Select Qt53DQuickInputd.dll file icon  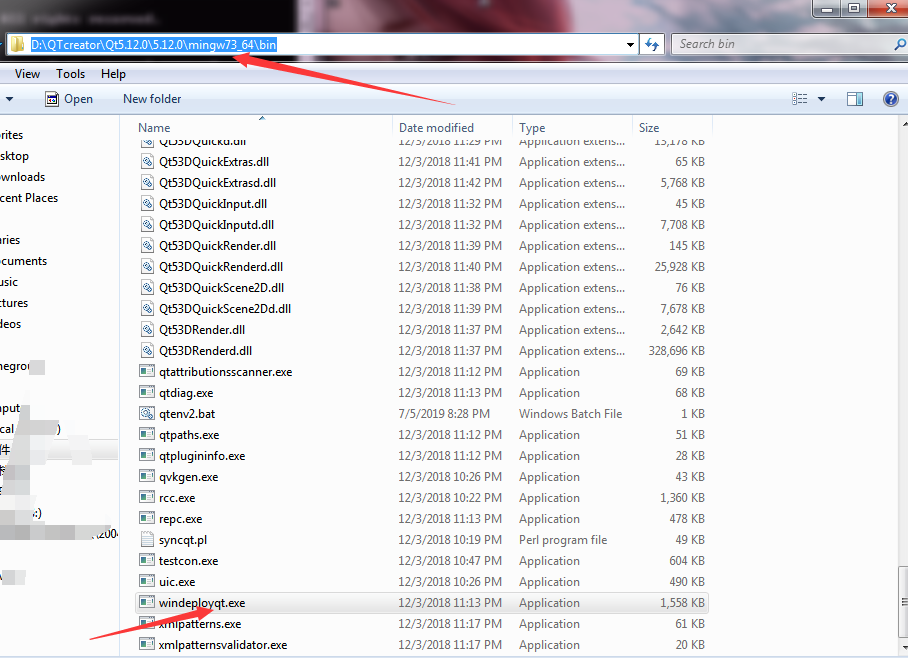point(148,225)
